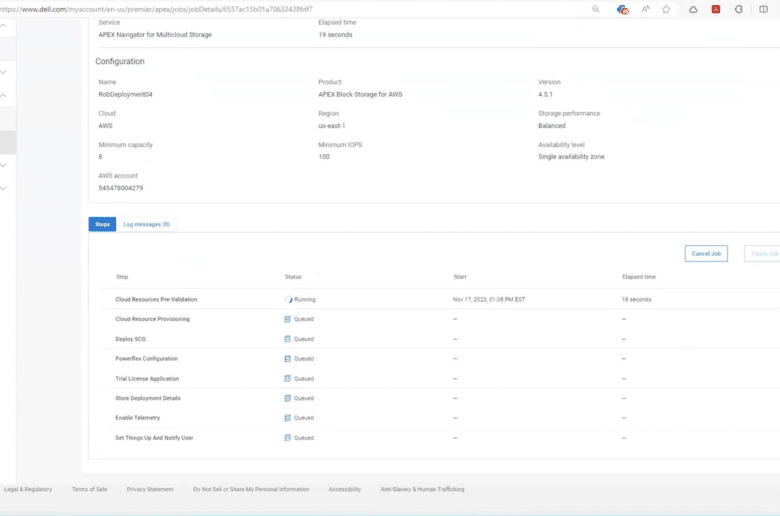Select Set Things Up And Notify User step
The width and height of the screenshot is (780, 516).
point(154,438)
